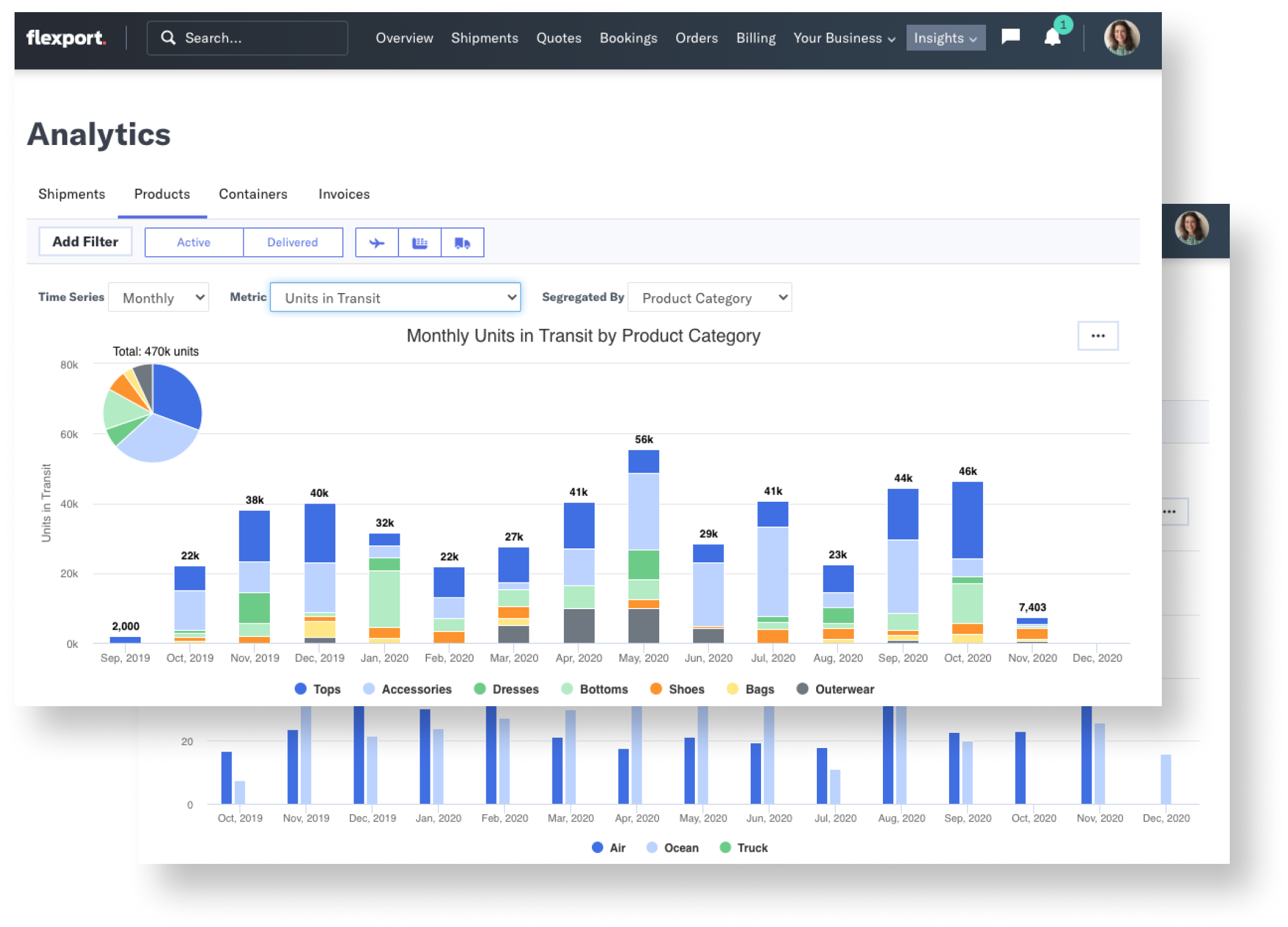This screenshot has height=927, width=1288.
Task: Click the Shoes orange legend swatch
Action: pyautogui.click(x=656, y=689)
